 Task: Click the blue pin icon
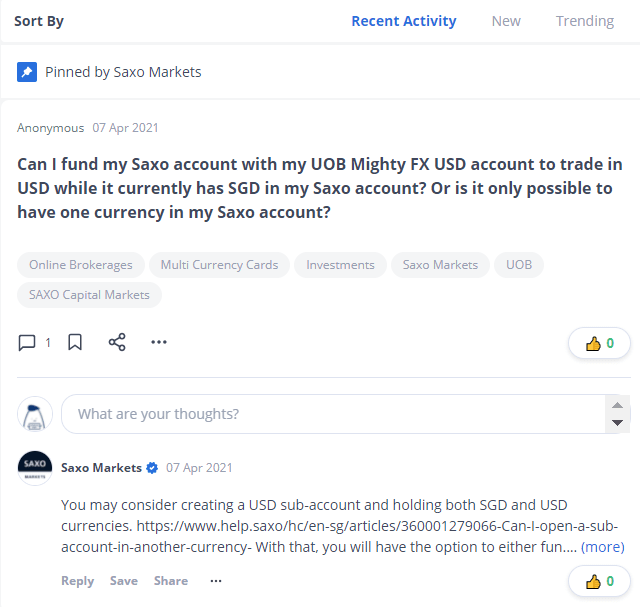point(27,72)
